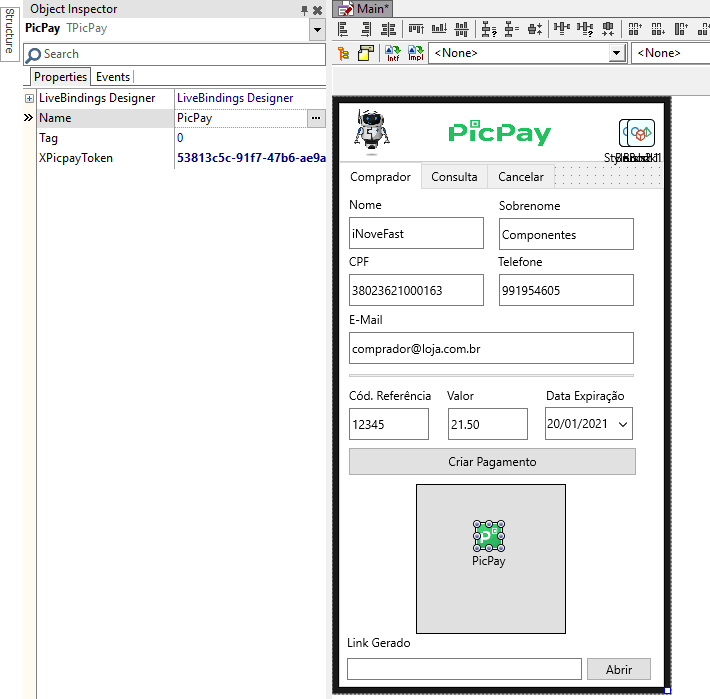This screenshot has height=699, width=710.
Task: Close the Object Inspector panel
Action: point(317,10)
